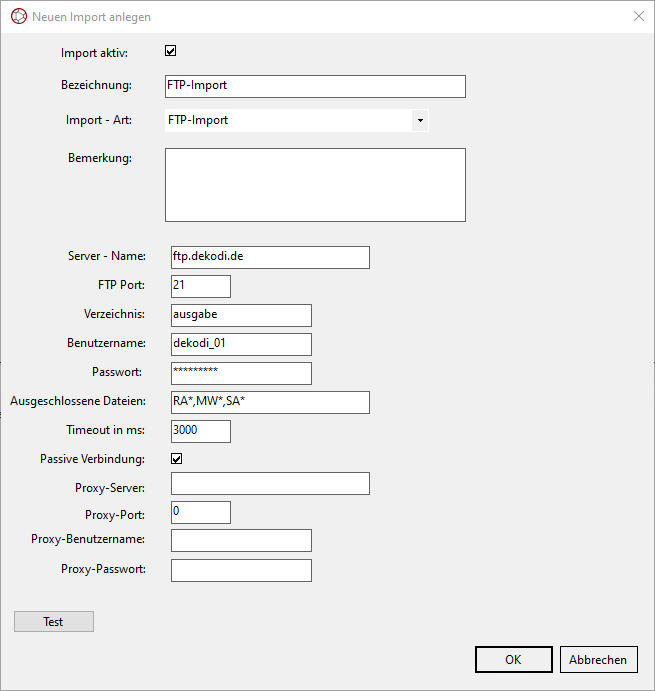Select the Passwort field
This screenshot has height=691, width=655.
(x=241, y=373)
